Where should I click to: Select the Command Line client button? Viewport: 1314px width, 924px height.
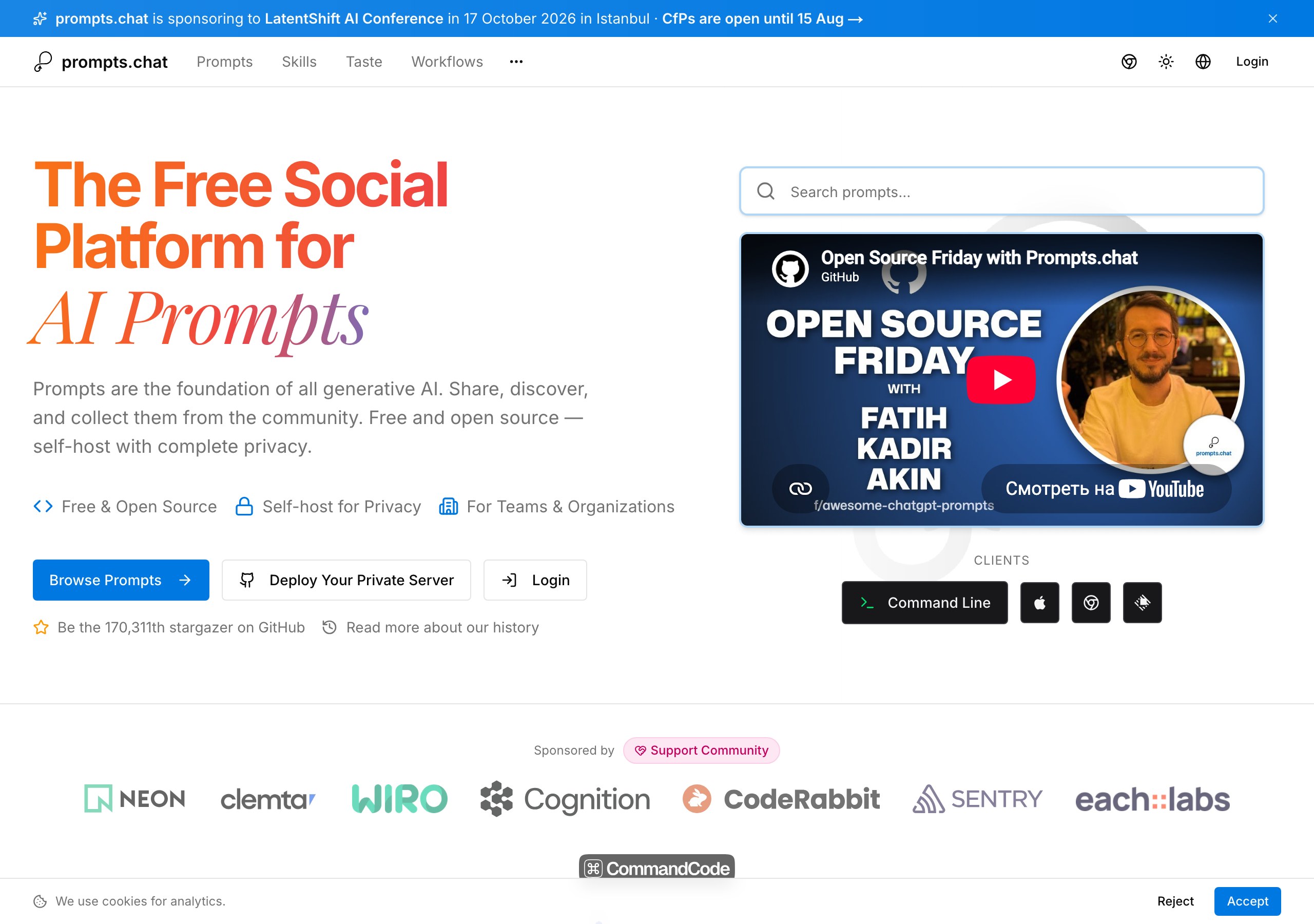click(x=924, y=602)
